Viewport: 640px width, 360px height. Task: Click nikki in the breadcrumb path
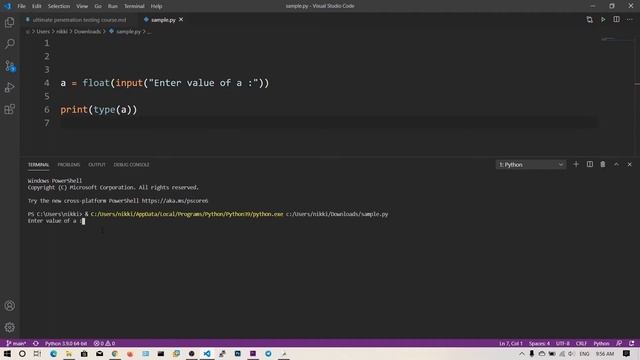pos(62,31)
